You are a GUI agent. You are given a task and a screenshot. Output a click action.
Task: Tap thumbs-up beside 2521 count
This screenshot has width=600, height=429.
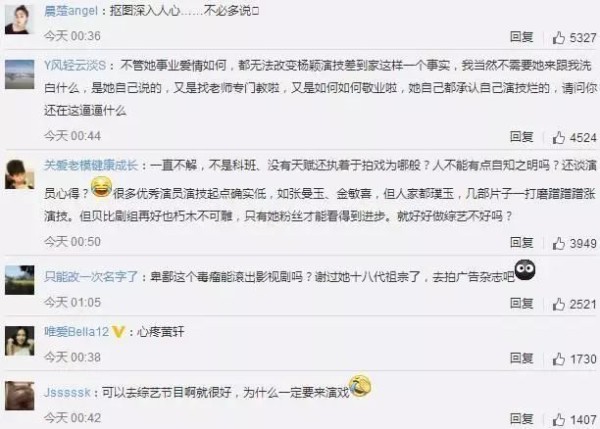(x=558, y=304)
